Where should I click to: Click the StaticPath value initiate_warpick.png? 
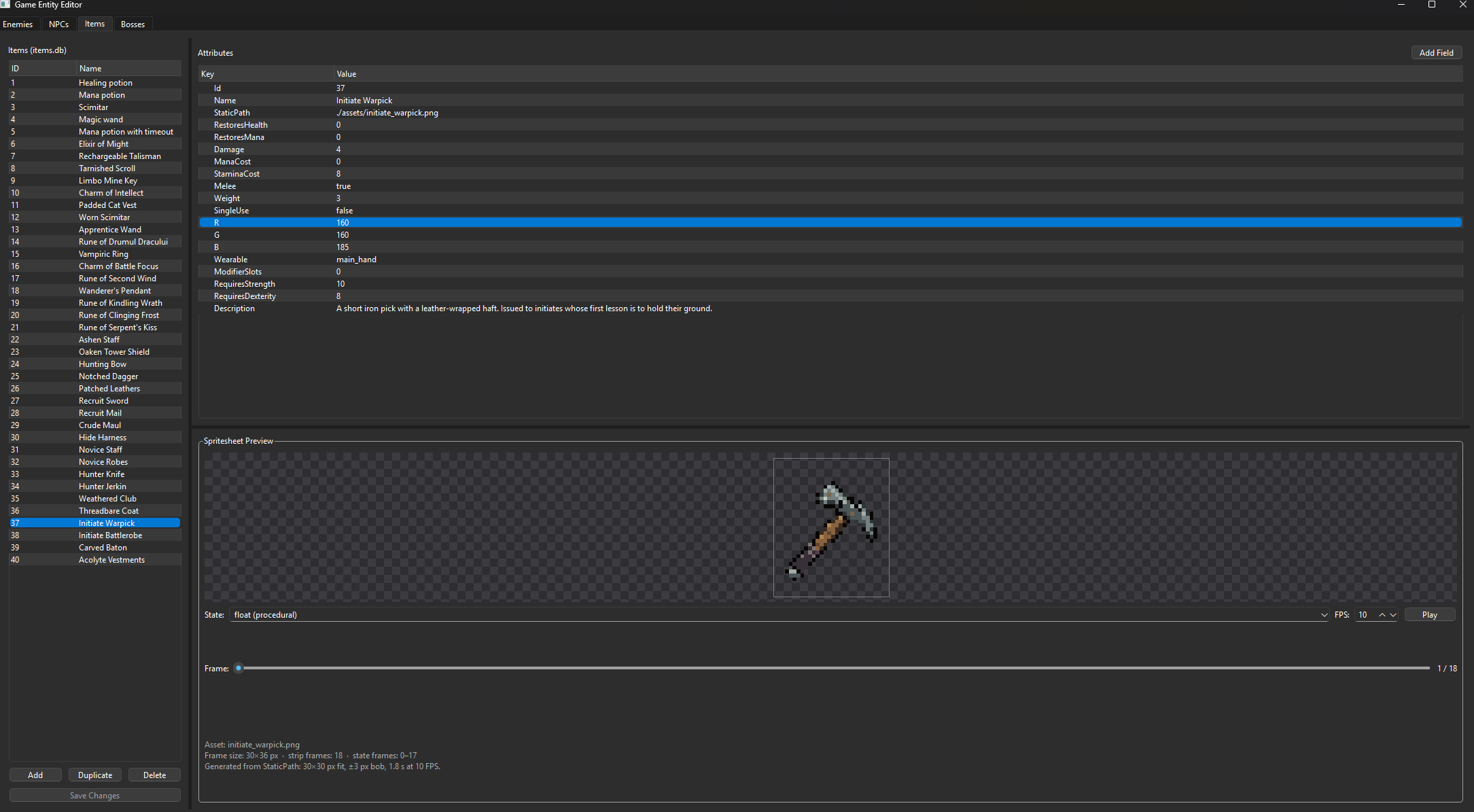coord(387,112)
